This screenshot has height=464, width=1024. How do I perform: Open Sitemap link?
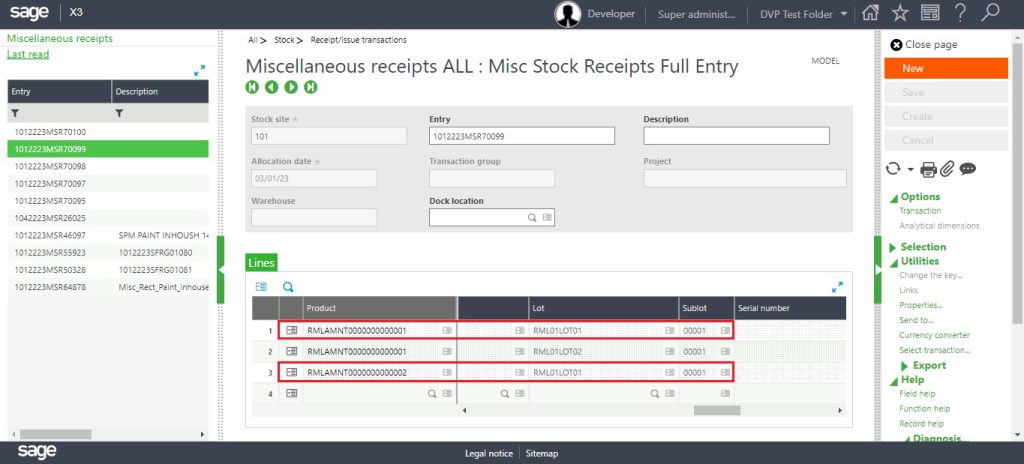coord(542,453)
